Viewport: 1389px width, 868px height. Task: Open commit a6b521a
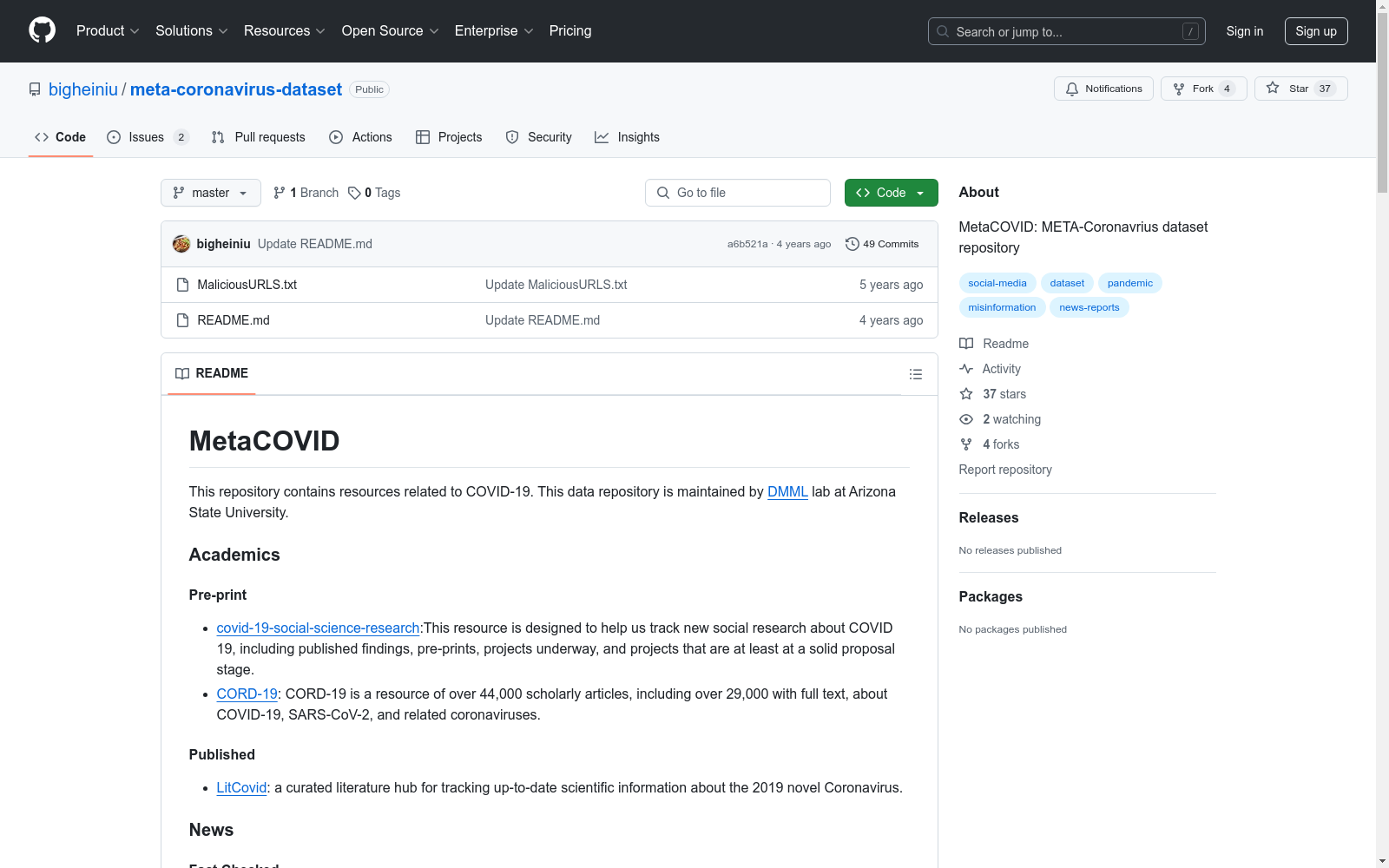click(x=747, y=244)
